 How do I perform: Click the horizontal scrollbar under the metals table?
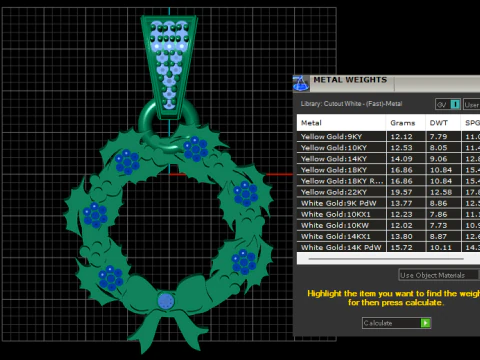[x=386, y=259]
